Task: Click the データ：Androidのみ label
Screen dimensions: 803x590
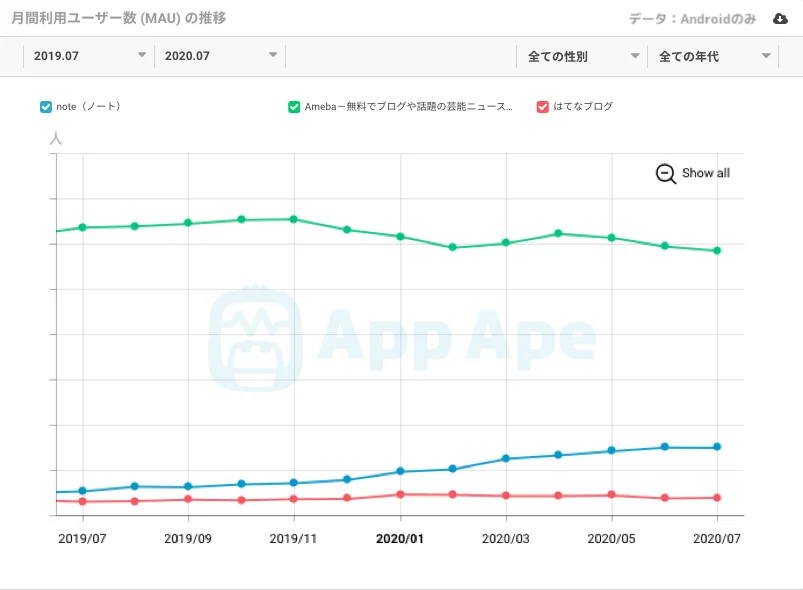Action: [x=692, y=19]
